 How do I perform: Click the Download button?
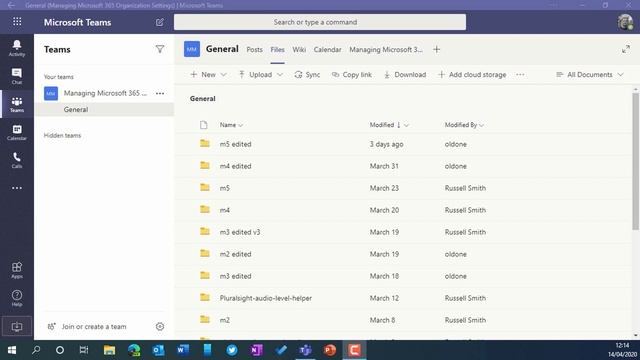[x=405, y=75]
